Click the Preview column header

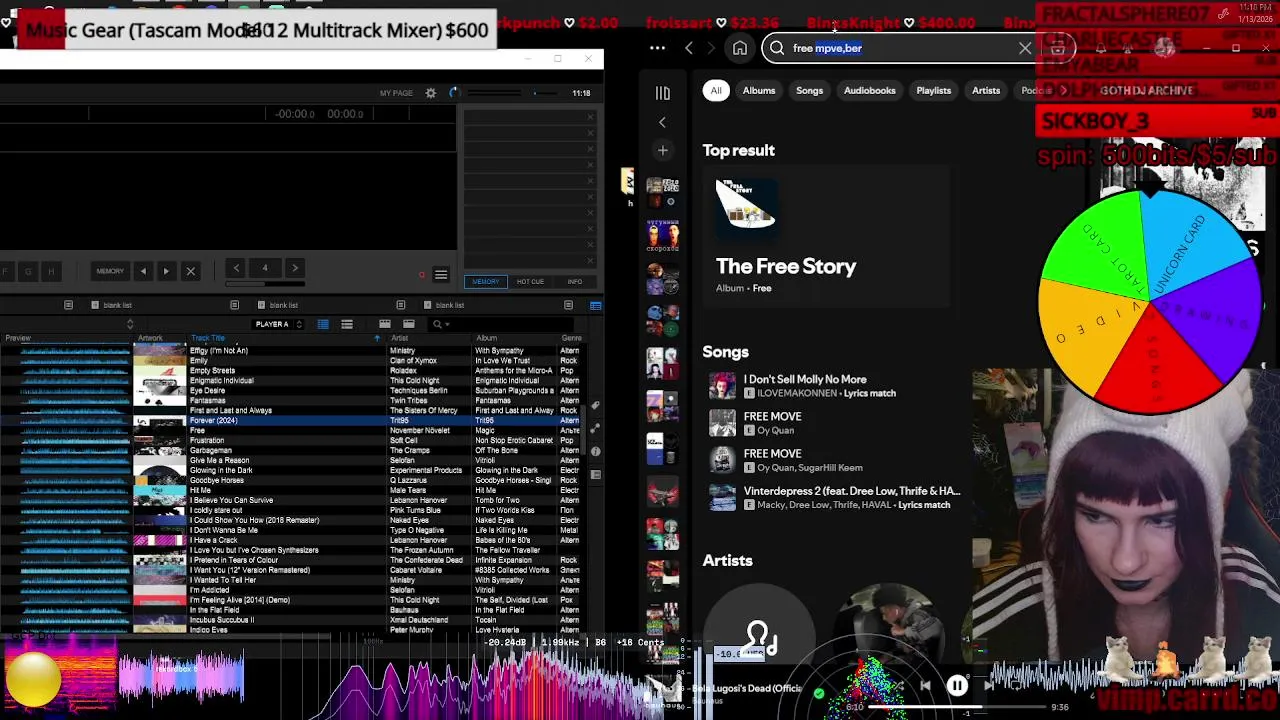(x=18, y=338)
